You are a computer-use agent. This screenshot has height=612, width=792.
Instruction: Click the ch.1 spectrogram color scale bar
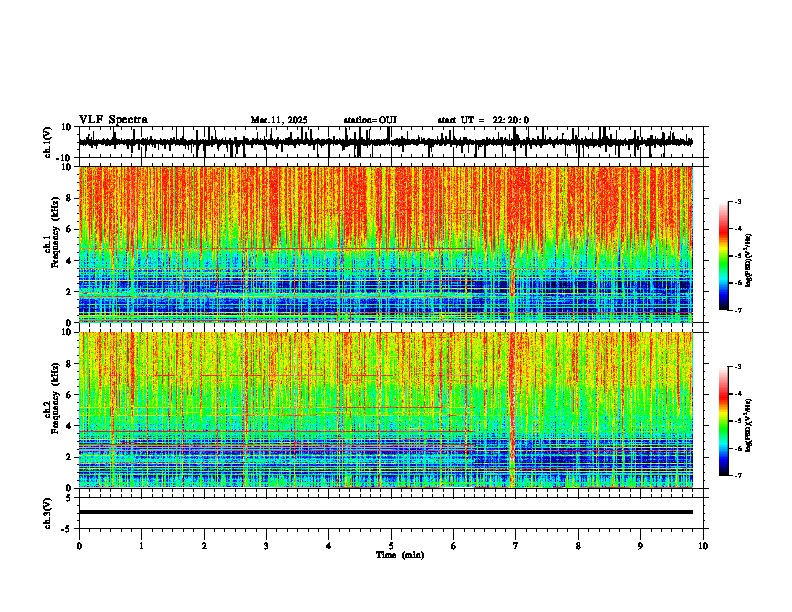click(x=724, y=256)
